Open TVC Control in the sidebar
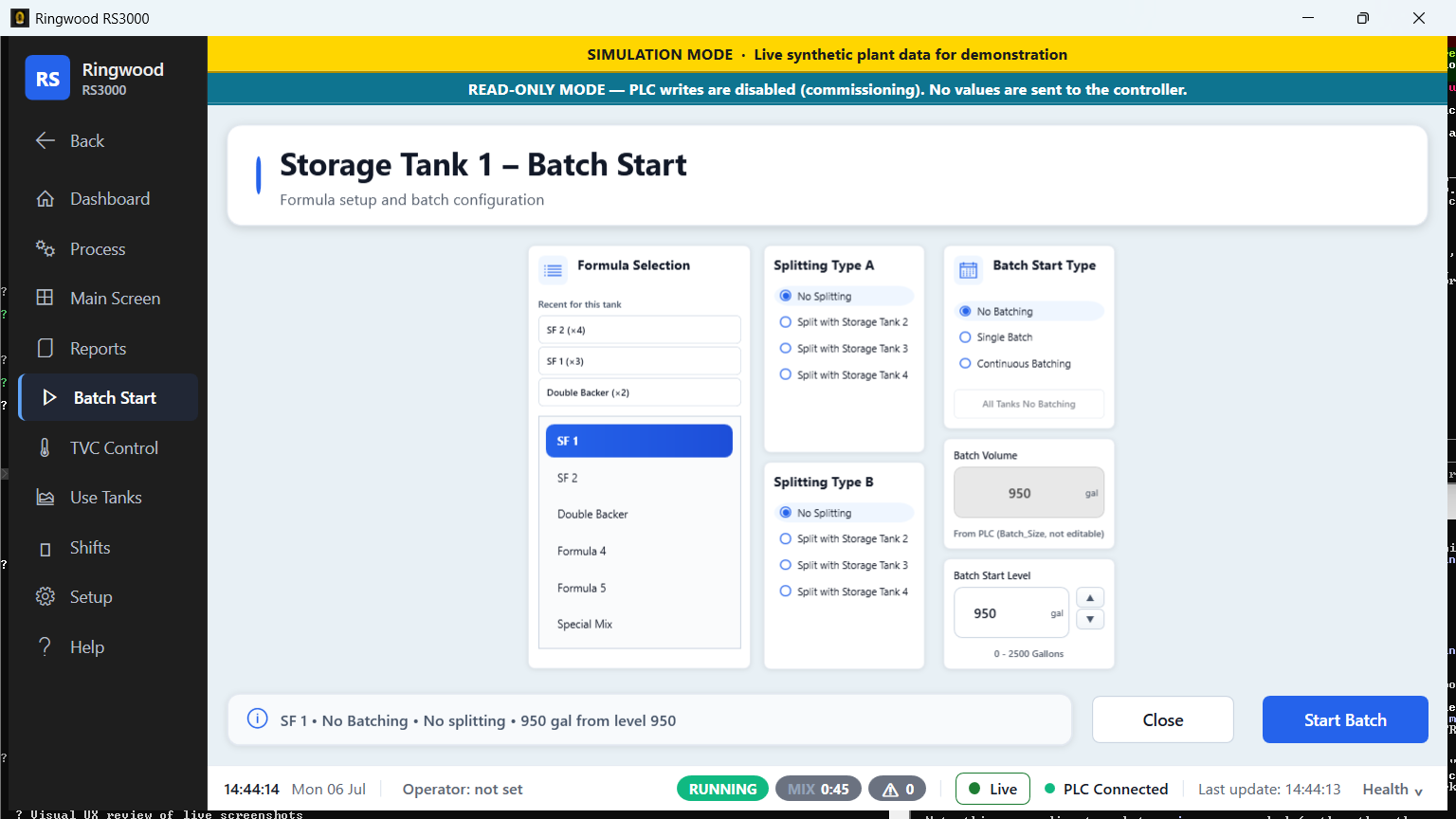 108,447
